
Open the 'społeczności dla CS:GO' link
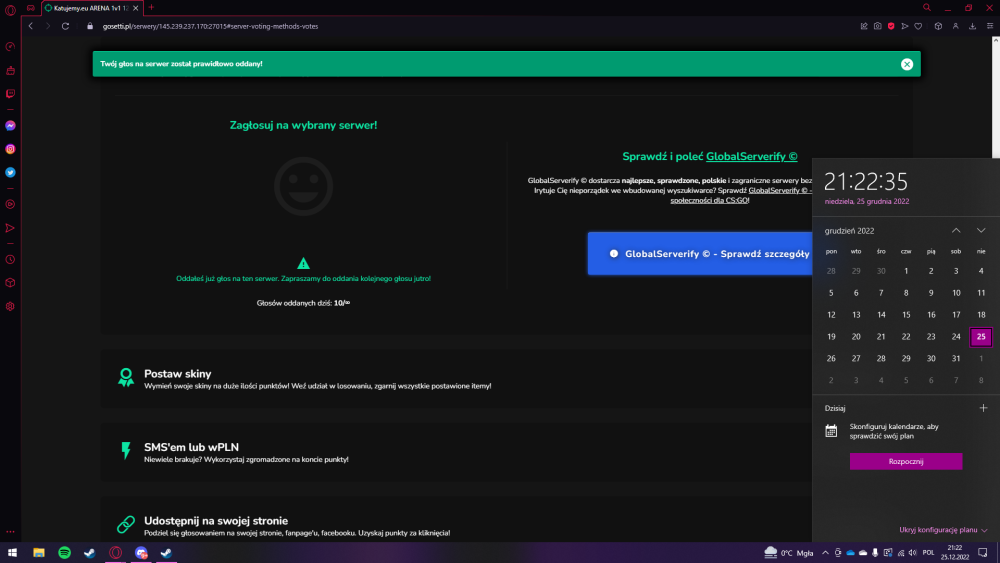pos(709,200)
